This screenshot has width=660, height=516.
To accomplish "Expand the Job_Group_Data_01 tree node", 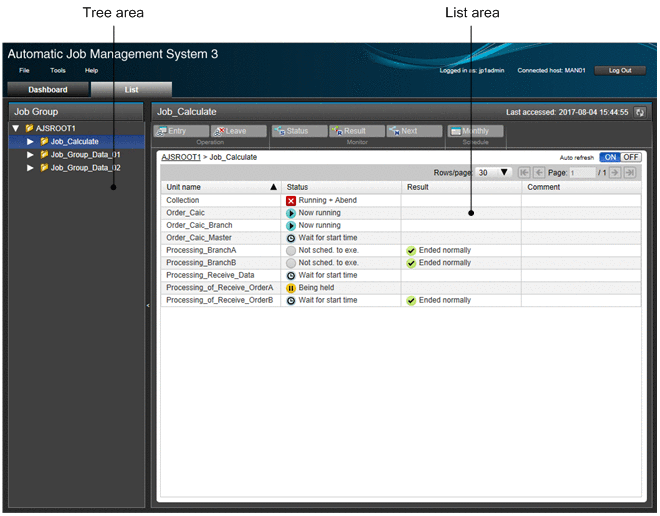I will coord(30,155).
